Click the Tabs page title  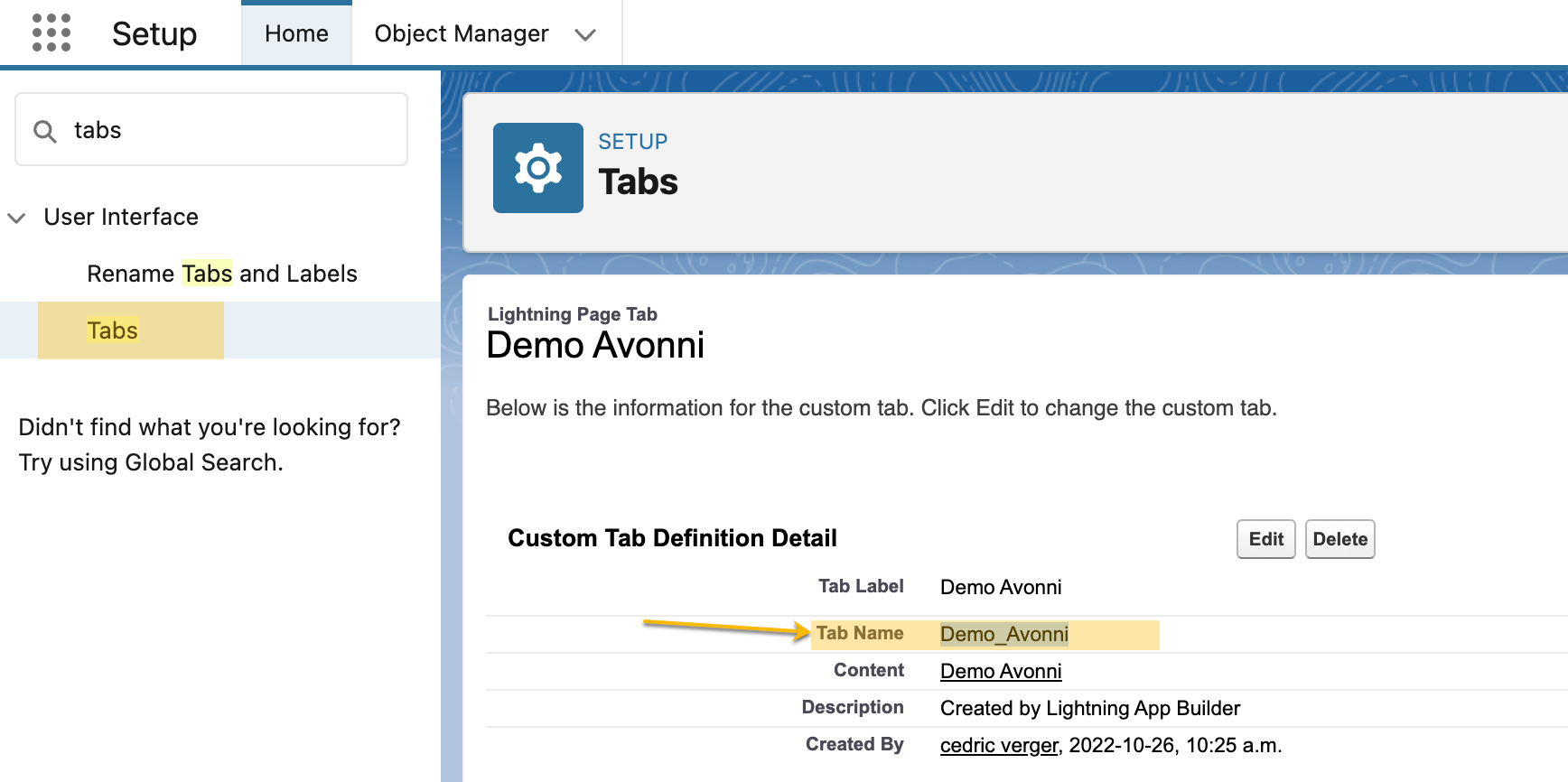639,182
